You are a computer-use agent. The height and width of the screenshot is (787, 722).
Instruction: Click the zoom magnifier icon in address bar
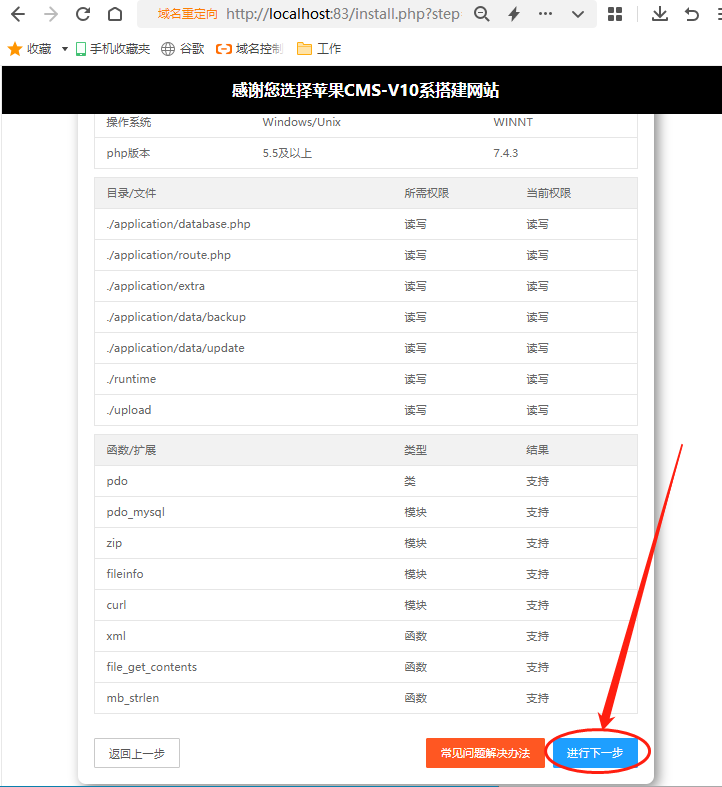coord(482,14)
